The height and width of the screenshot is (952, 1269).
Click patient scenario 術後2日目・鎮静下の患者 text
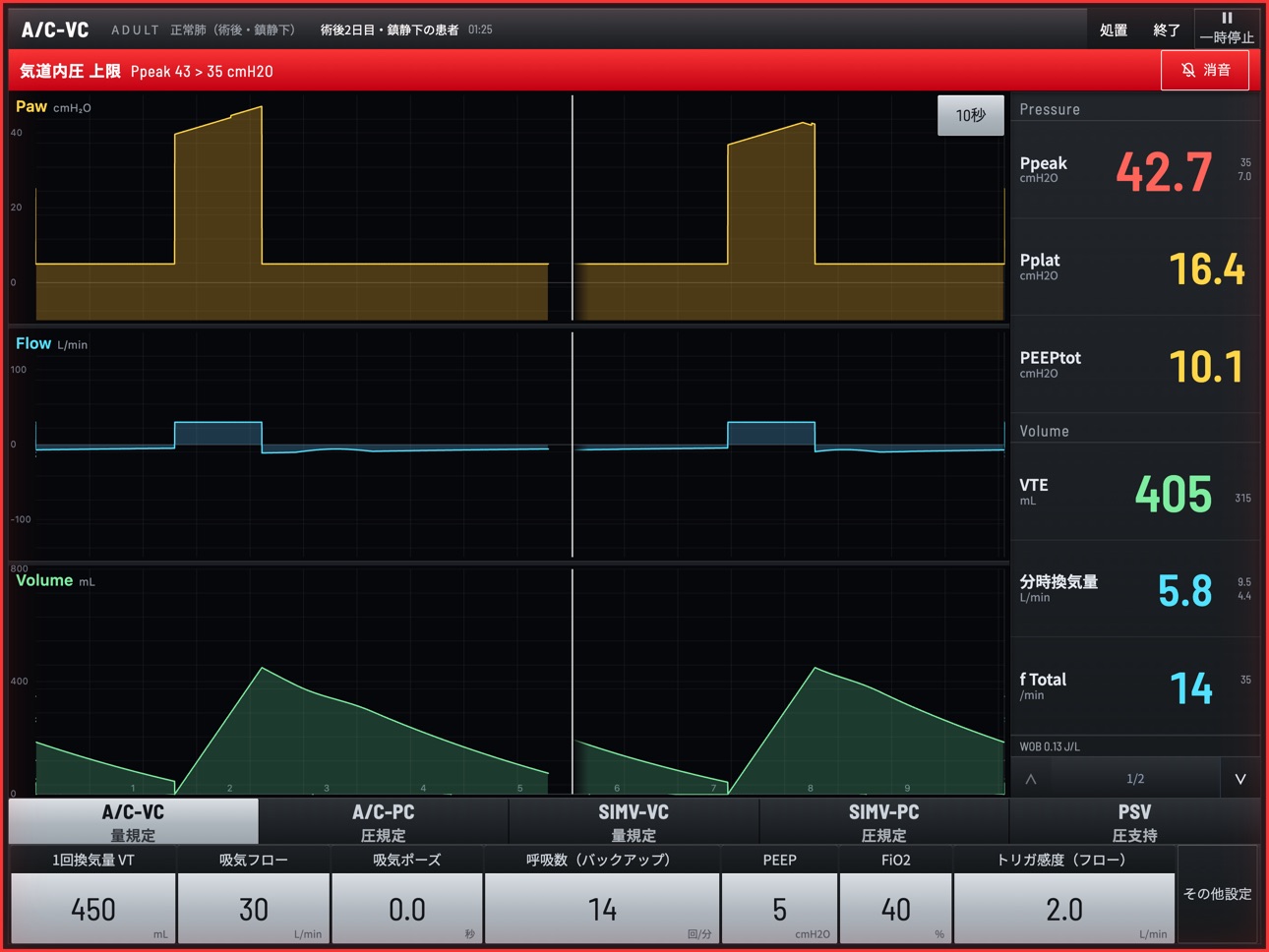[390, 30]
